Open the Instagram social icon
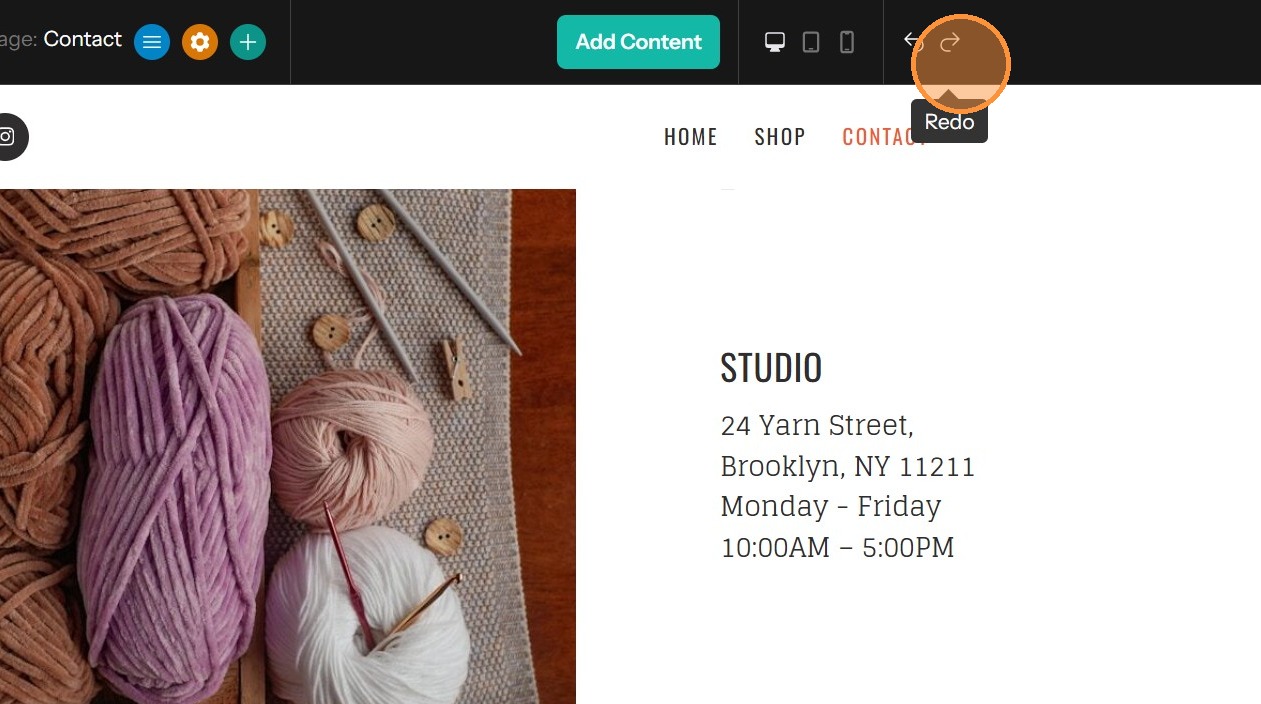Screen dimensions: 1261x704 pos(8,137)
